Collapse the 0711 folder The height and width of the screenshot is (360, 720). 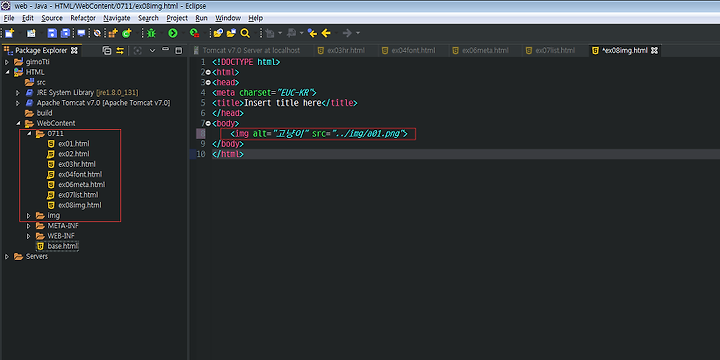[x=28, y=134]
